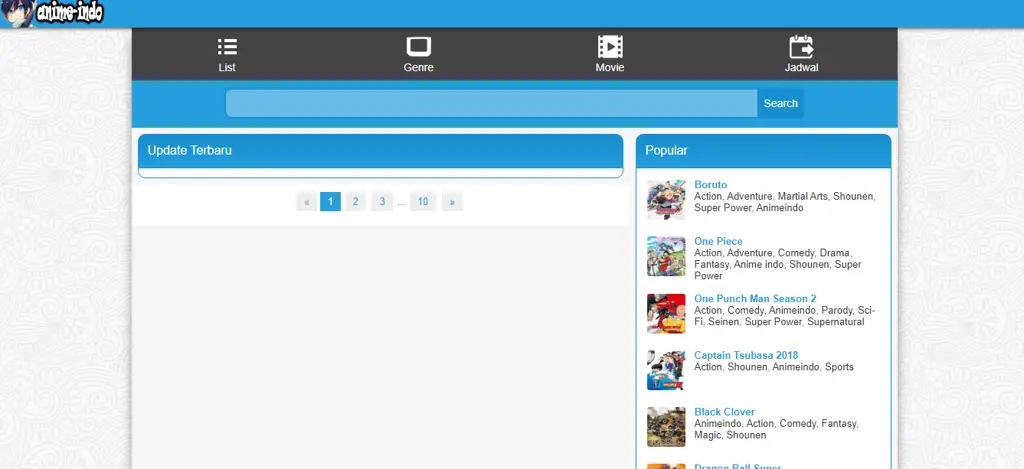1024x469 pixels.
Task: Click the Genre menu label
Action: (x=419, y=67)
